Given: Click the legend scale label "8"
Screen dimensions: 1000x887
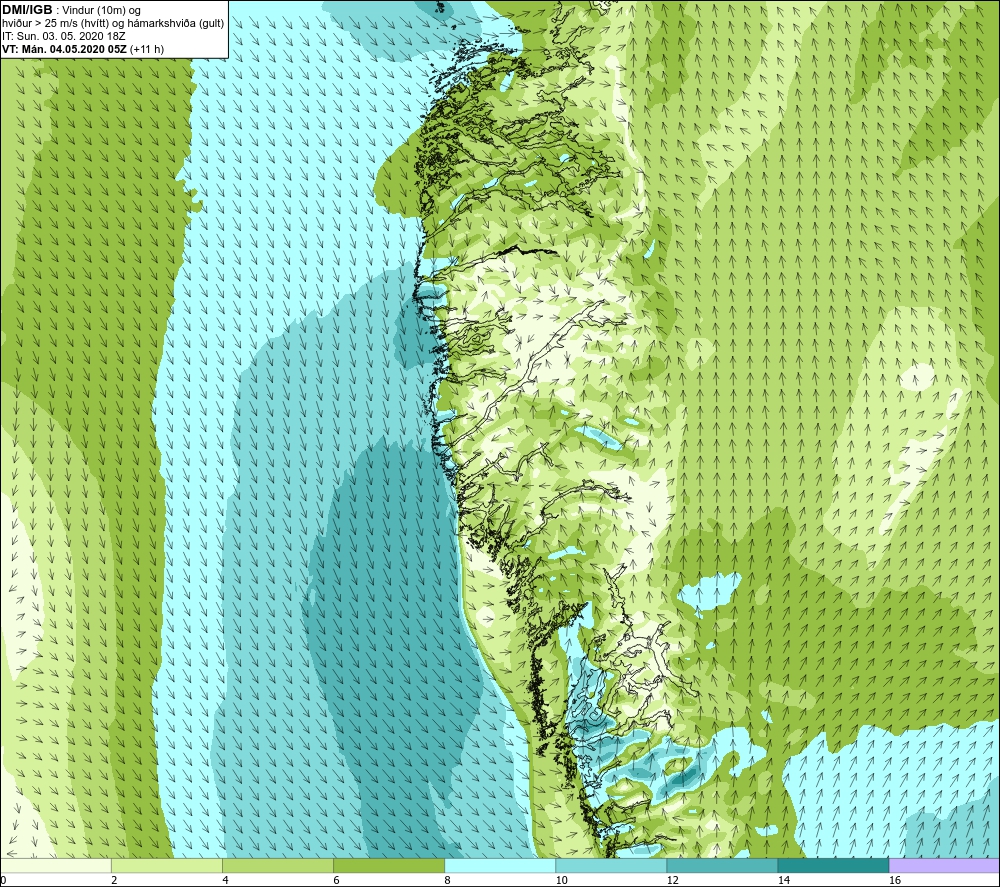Looking at the screenshot, I should pyautogui.click(x=448, y=881).
